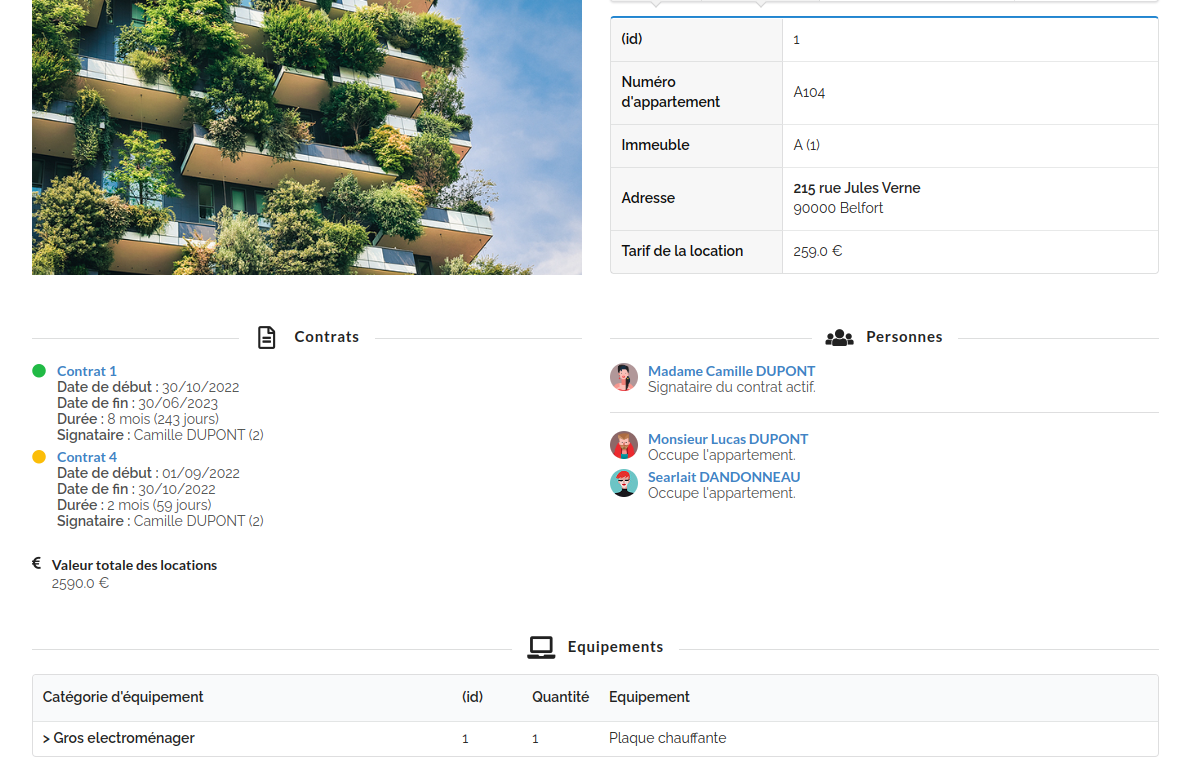Expand the Gros electroménager category row

tap(119, 738)
